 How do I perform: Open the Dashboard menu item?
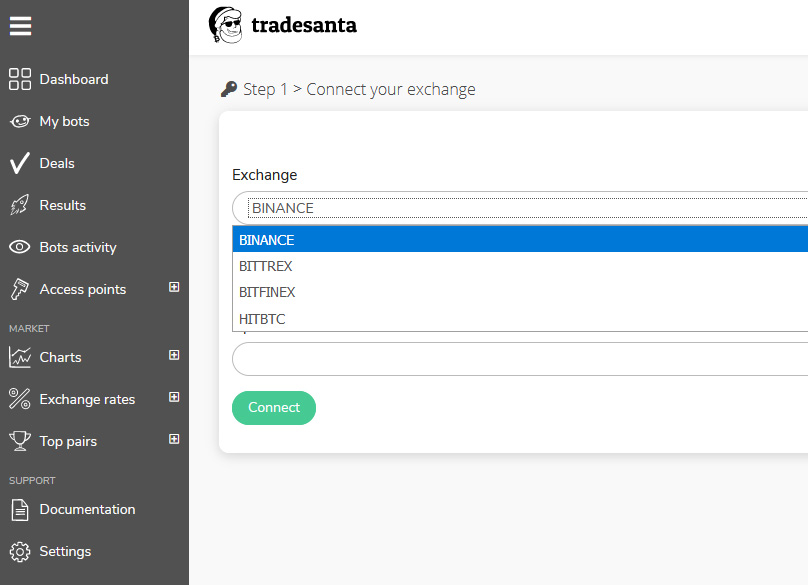coord(74,79)
